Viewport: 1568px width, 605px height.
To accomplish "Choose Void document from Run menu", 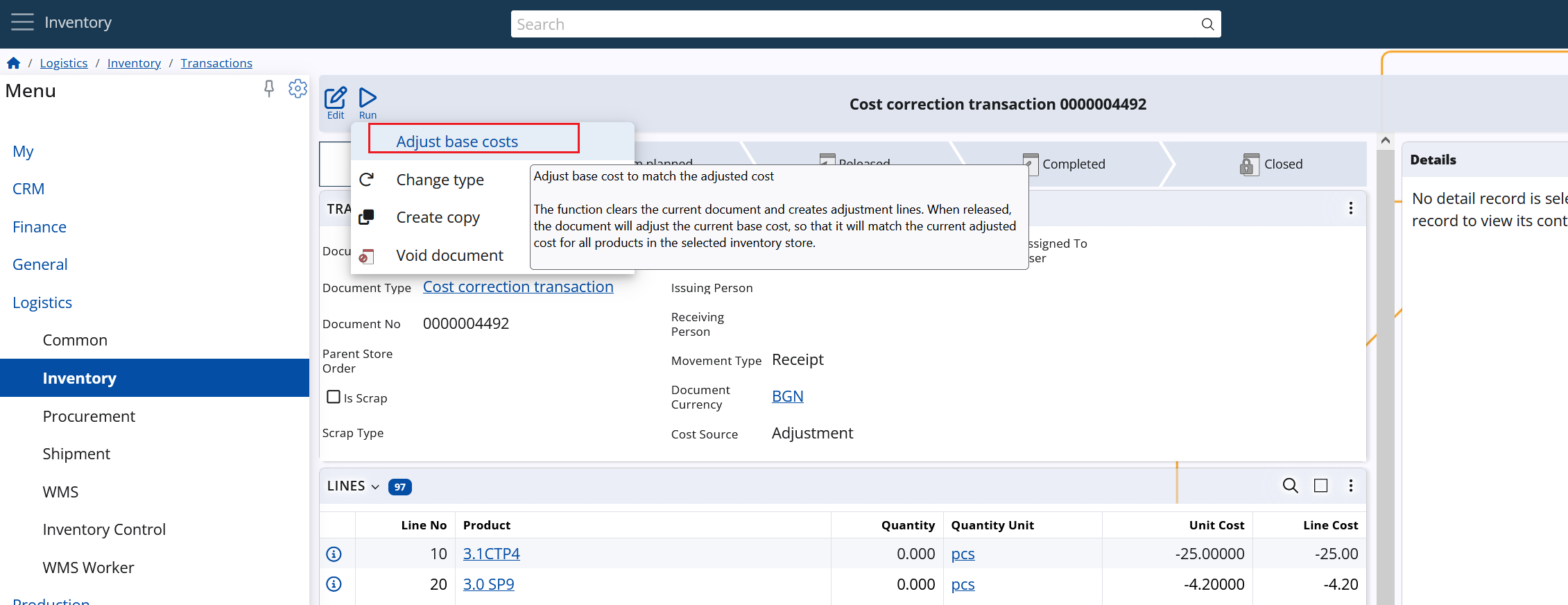I will click(x=450, y=255).
